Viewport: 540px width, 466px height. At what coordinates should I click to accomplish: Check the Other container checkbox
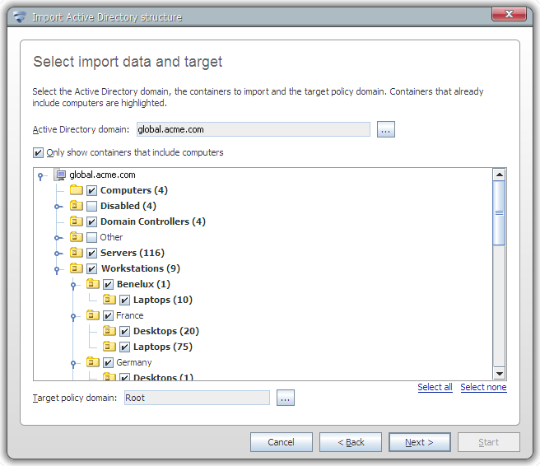coord(91,237)
